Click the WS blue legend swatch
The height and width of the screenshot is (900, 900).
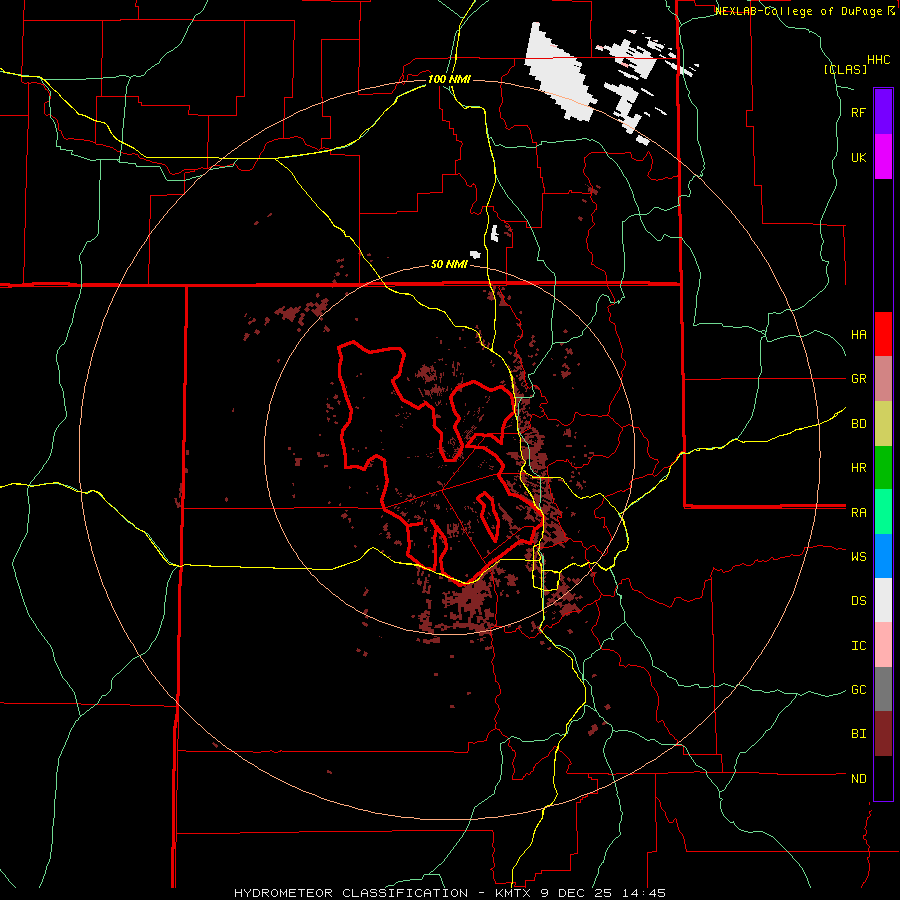(883, 556)
